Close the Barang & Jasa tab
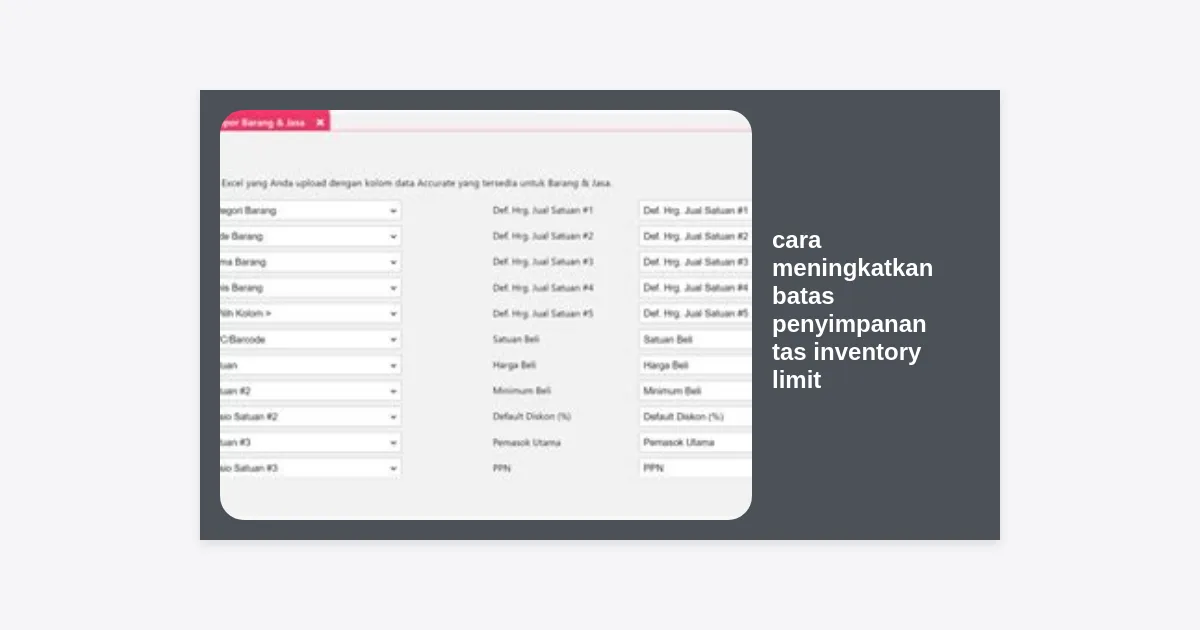Image resolution: width=1200 pixels, height=630 pixels. (320, 122)
